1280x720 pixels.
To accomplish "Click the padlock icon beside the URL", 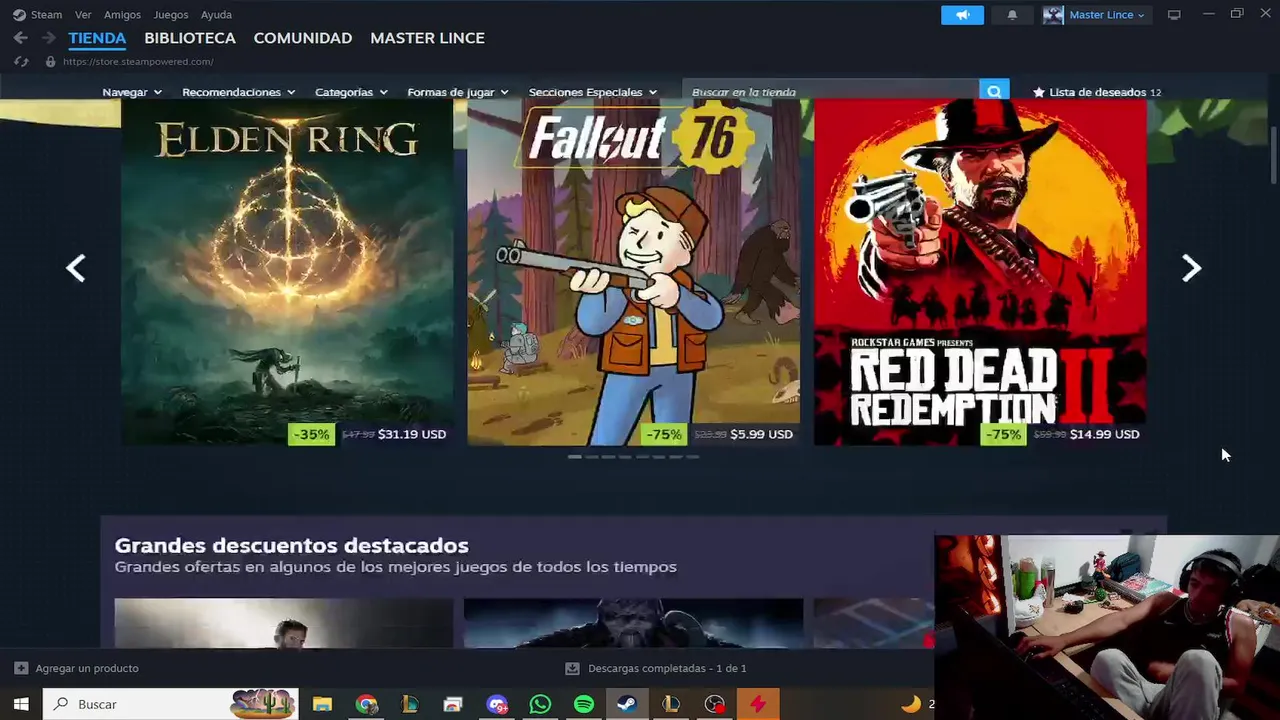I will point(50,62).
